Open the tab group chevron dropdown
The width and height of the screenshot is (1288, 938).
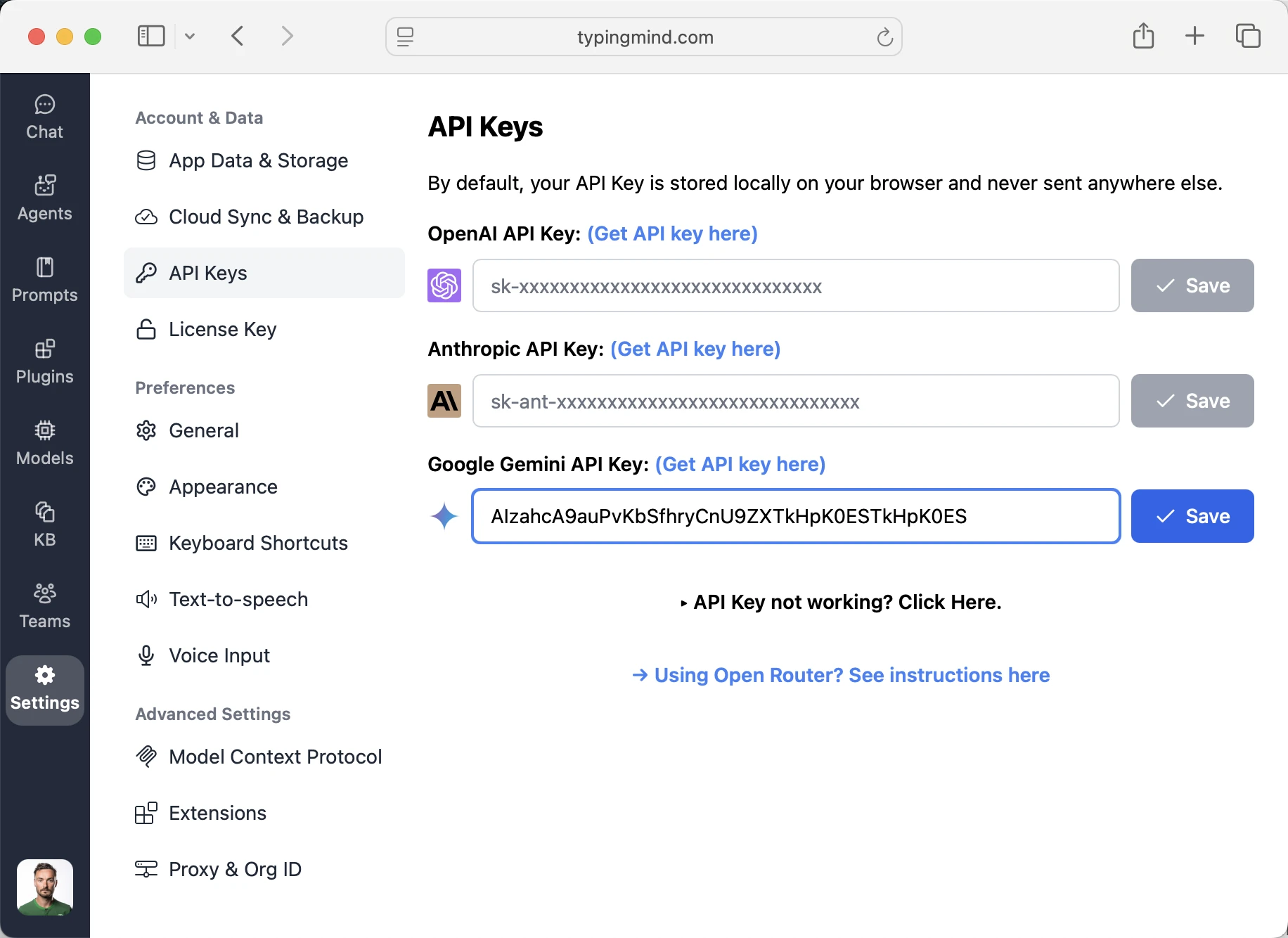(x=189, y=36)
